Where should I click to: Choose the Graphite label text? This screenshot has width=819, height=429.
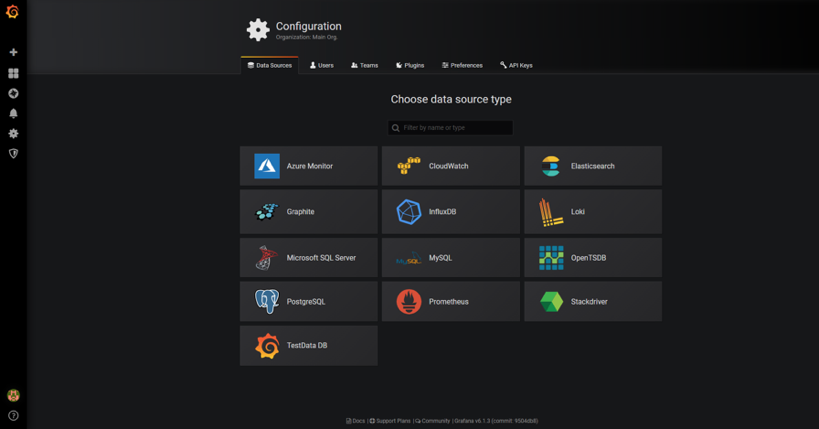[x=300, y=212]
